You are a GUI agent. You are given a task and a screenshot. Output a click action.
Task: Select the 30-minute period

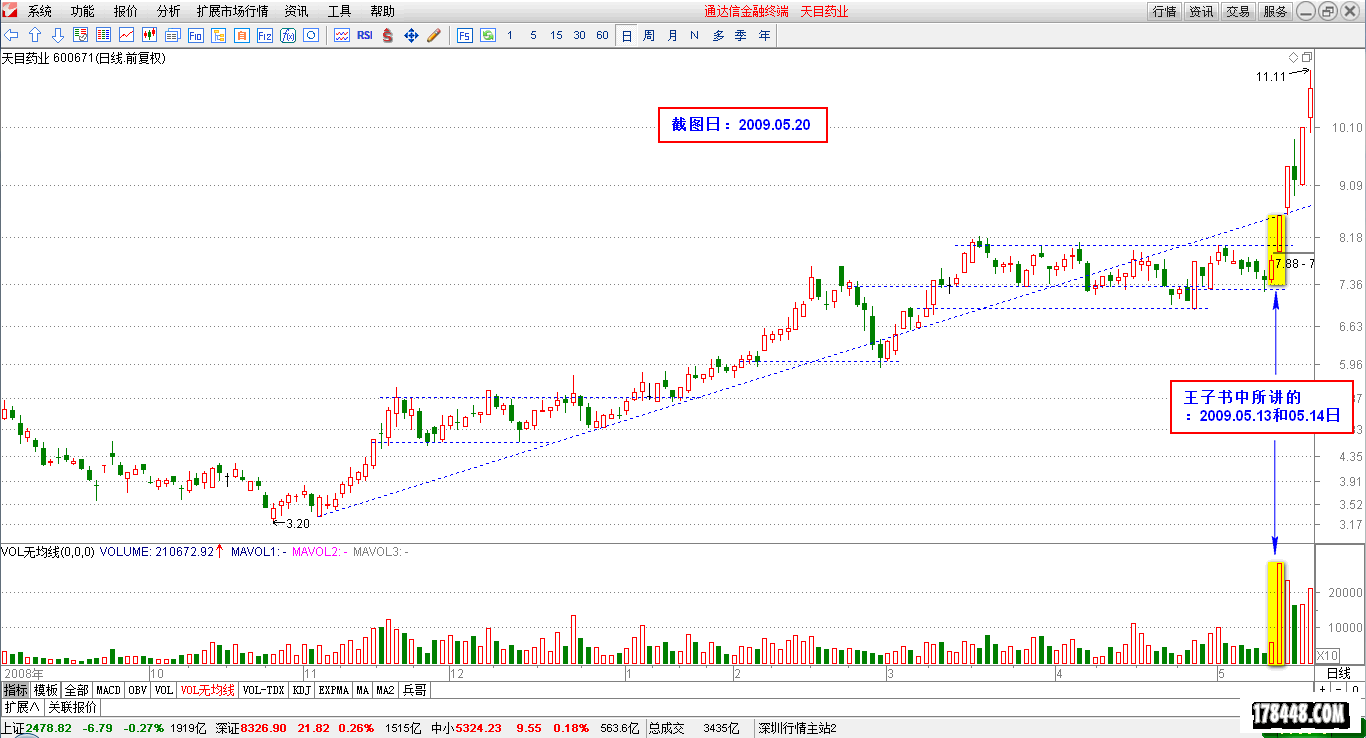pyautogui.click(x=579, y=35)
